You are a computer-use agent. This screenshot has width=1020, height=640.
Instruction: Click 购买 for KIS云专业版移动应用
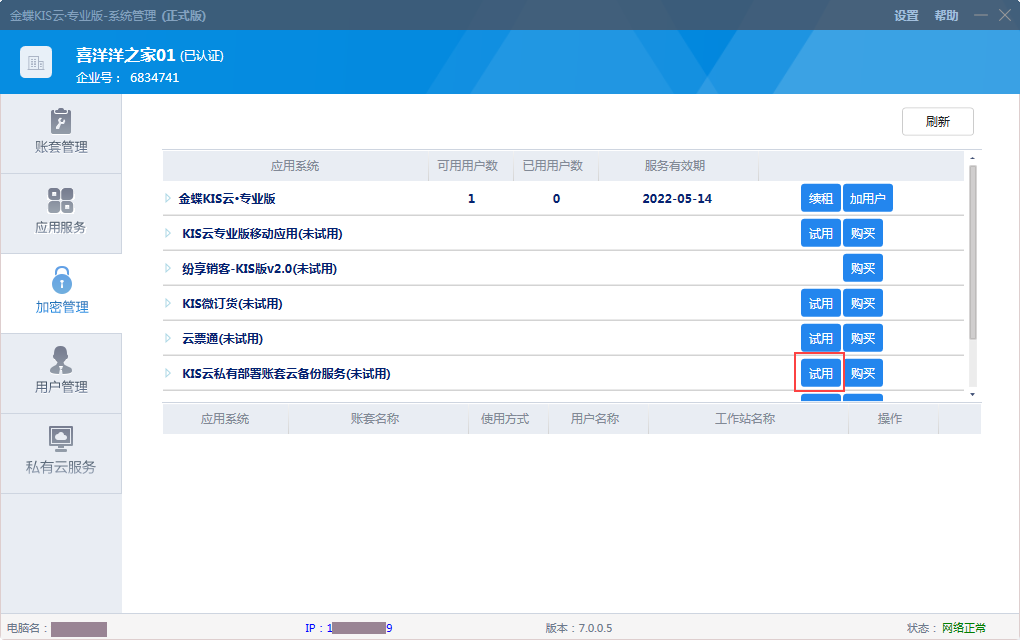point(863,233)
